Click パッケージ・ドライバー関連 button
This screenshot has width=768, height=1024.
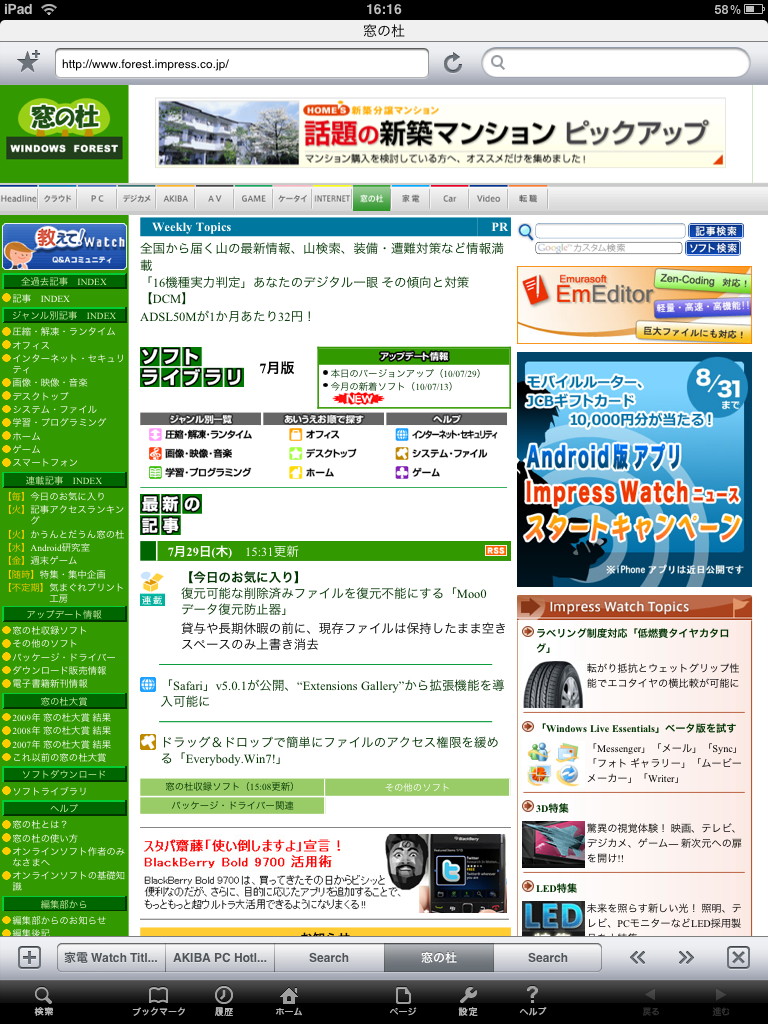(x=231, y=805)
